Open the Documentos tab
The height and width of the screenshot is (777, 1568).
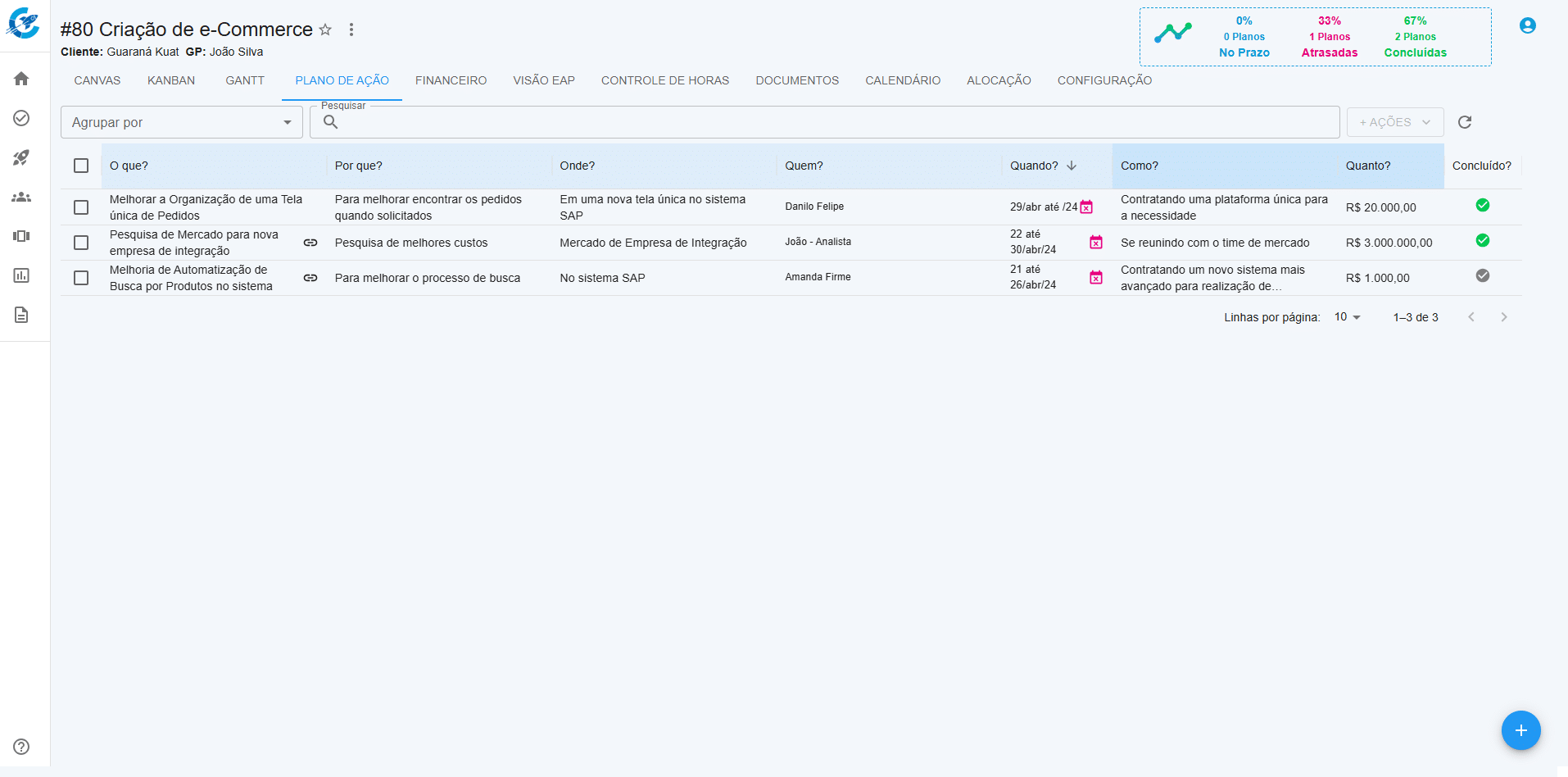[x=797, y=80]
